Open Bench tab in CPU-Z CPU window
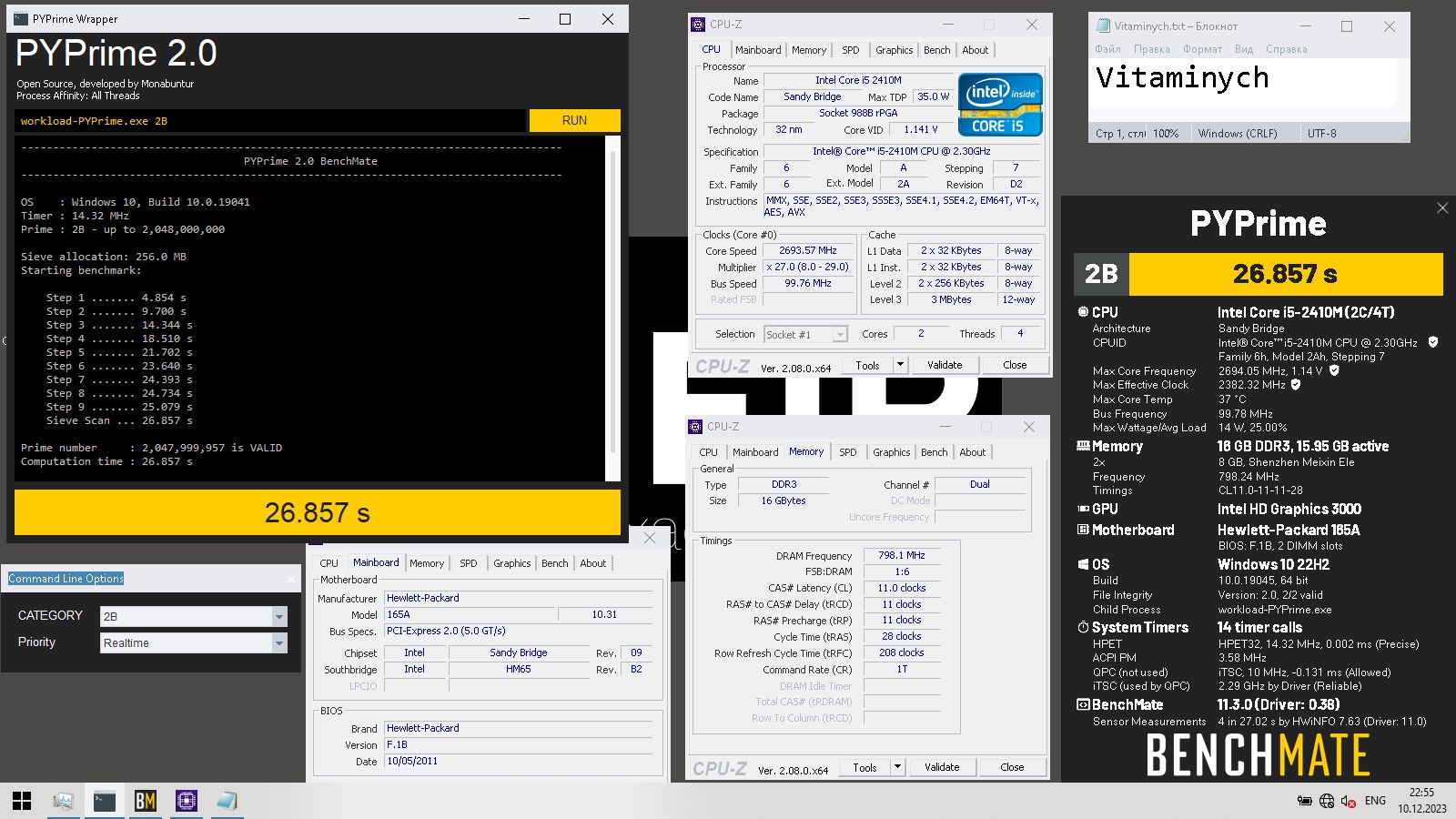Image resolution: width=1456 pixels, height=819 pixels. pyautogui.click(x=936, y=50)
